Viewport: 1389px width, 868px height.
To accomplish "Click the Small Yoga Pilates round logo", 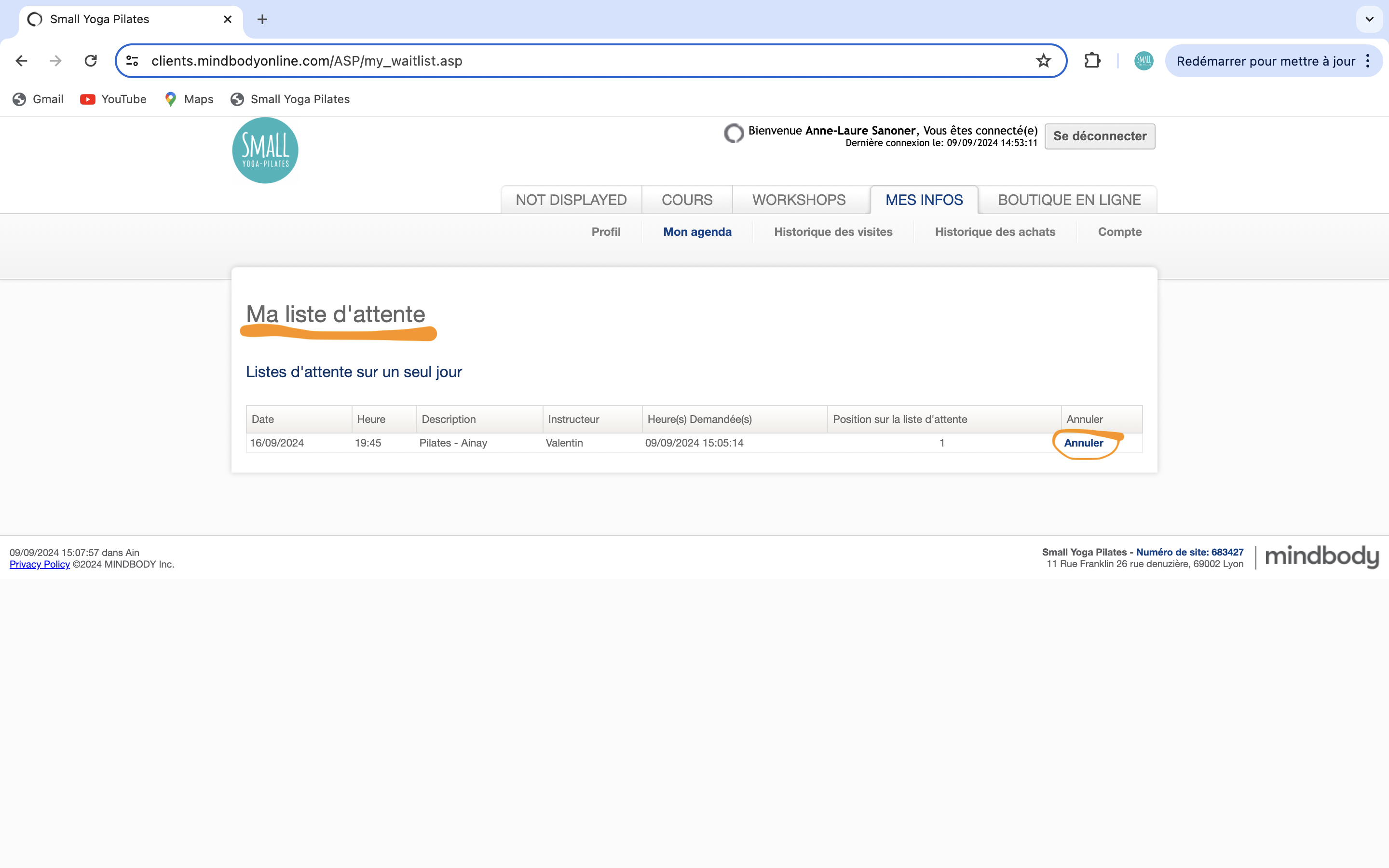I will (x=265, y=150).
